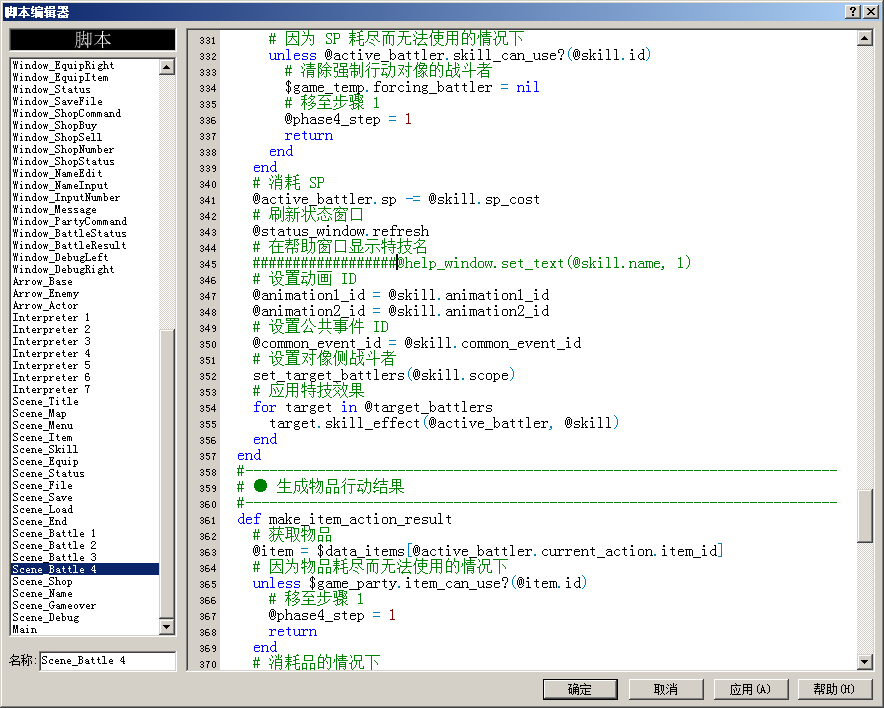Screen dimensions: 884x708
Task: Click the line '@active_battler.sp -= @skill.sp_cost'
Action: (x=396, y=200)
